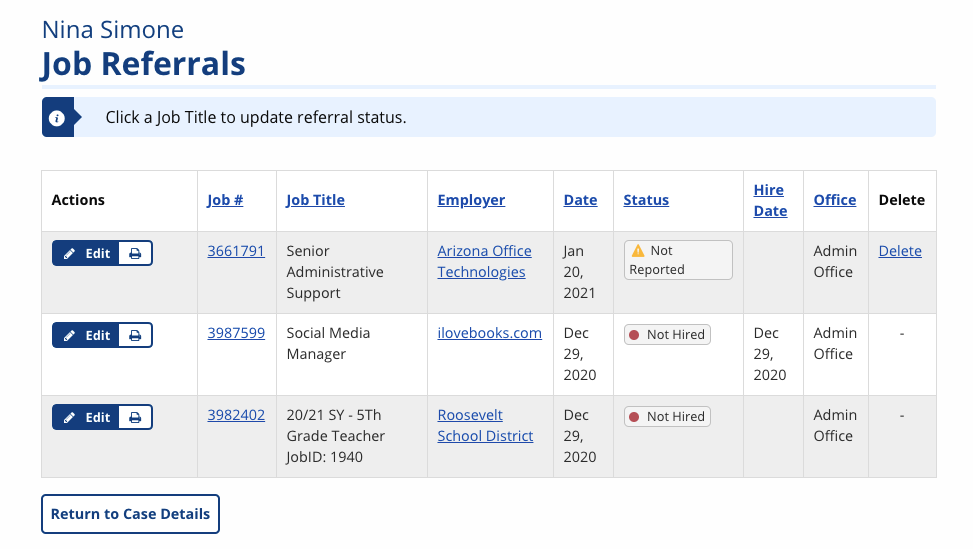Edit the Social Media Manager referral
This screenshot has width=973, height=549.
86,335
